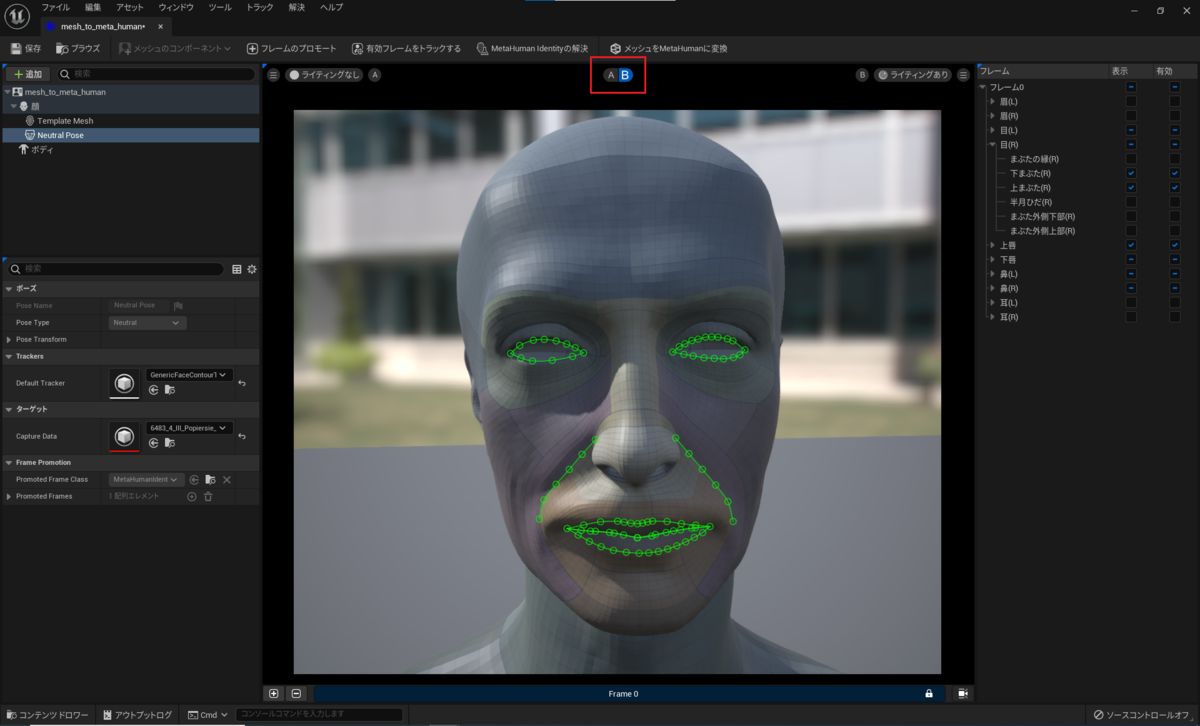Open the MetaHumanIdent class dropdown
The image size is (1200, 726).
click(146, 480)
